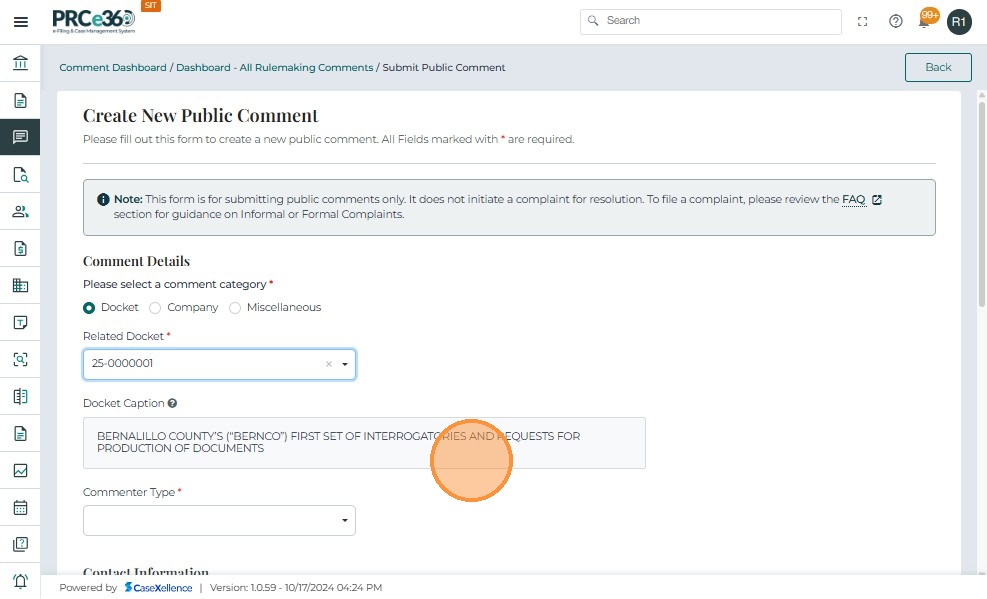Go to Comment Dashboard breadcrumb
The height and width of the screenshot is (599, 987).
113,68
